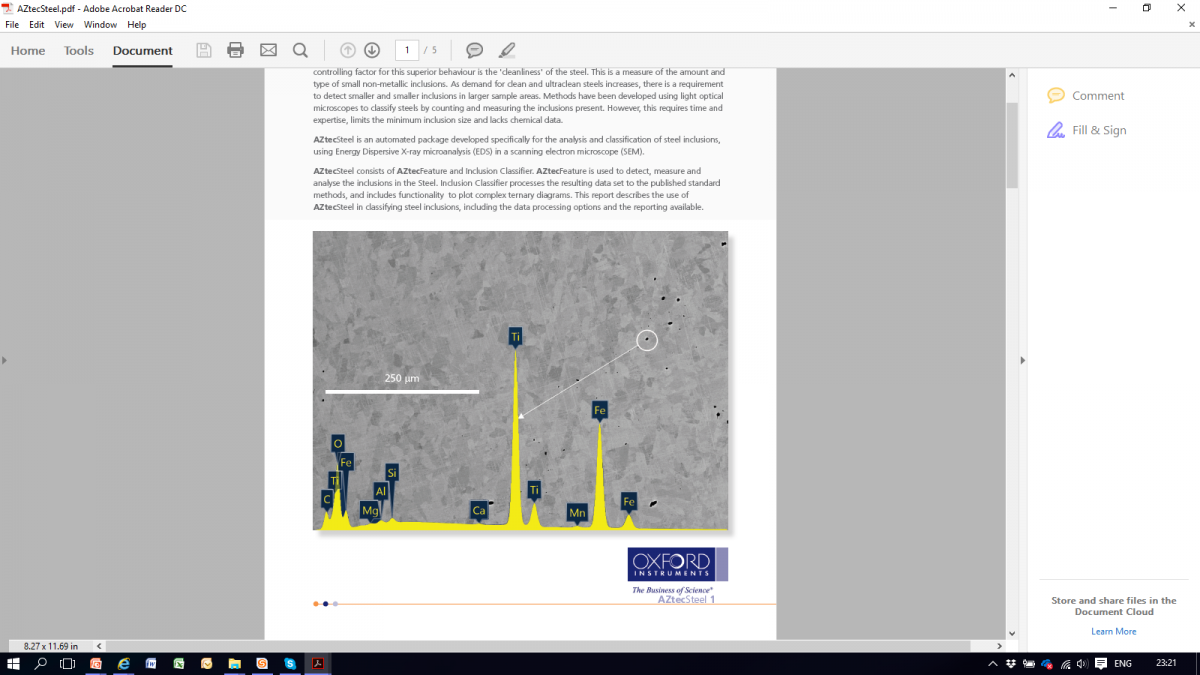This screenshot has height=675, width=1200.
Task: Open Action Center notifications icon
Action: click(1101, 664)
